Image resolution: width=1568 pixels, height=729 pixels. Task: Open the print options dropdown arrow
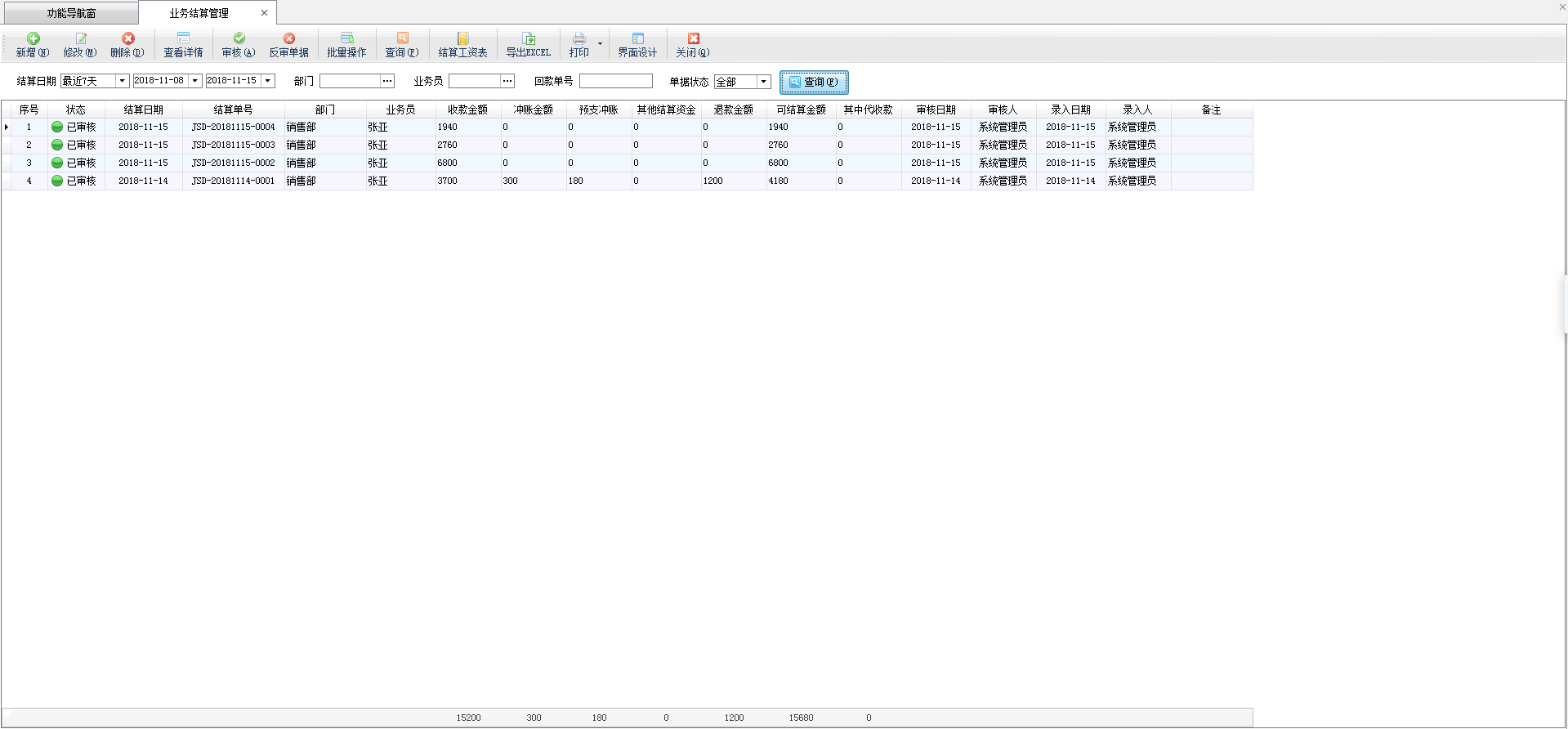tap(601, 44)
